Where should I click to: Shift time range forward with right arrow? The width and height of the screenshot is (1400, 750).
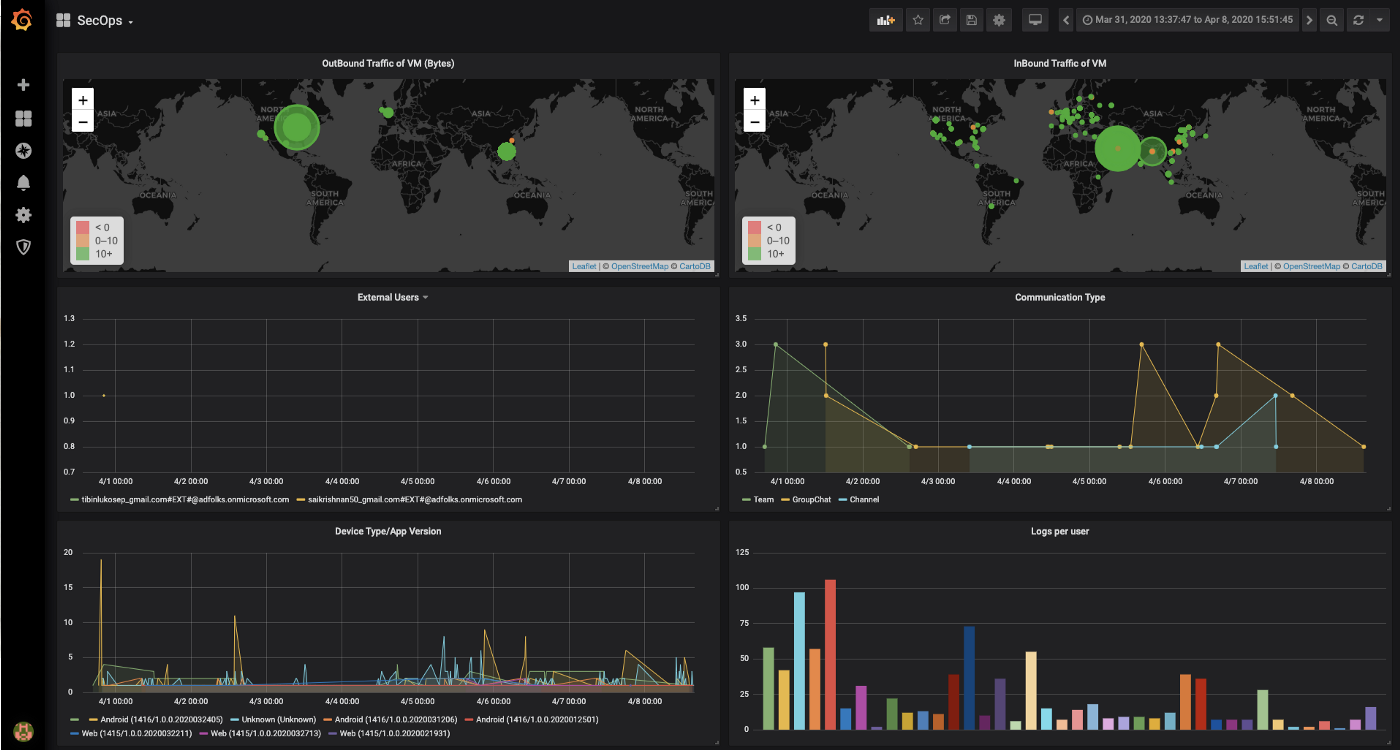[x=1309, y=20]
